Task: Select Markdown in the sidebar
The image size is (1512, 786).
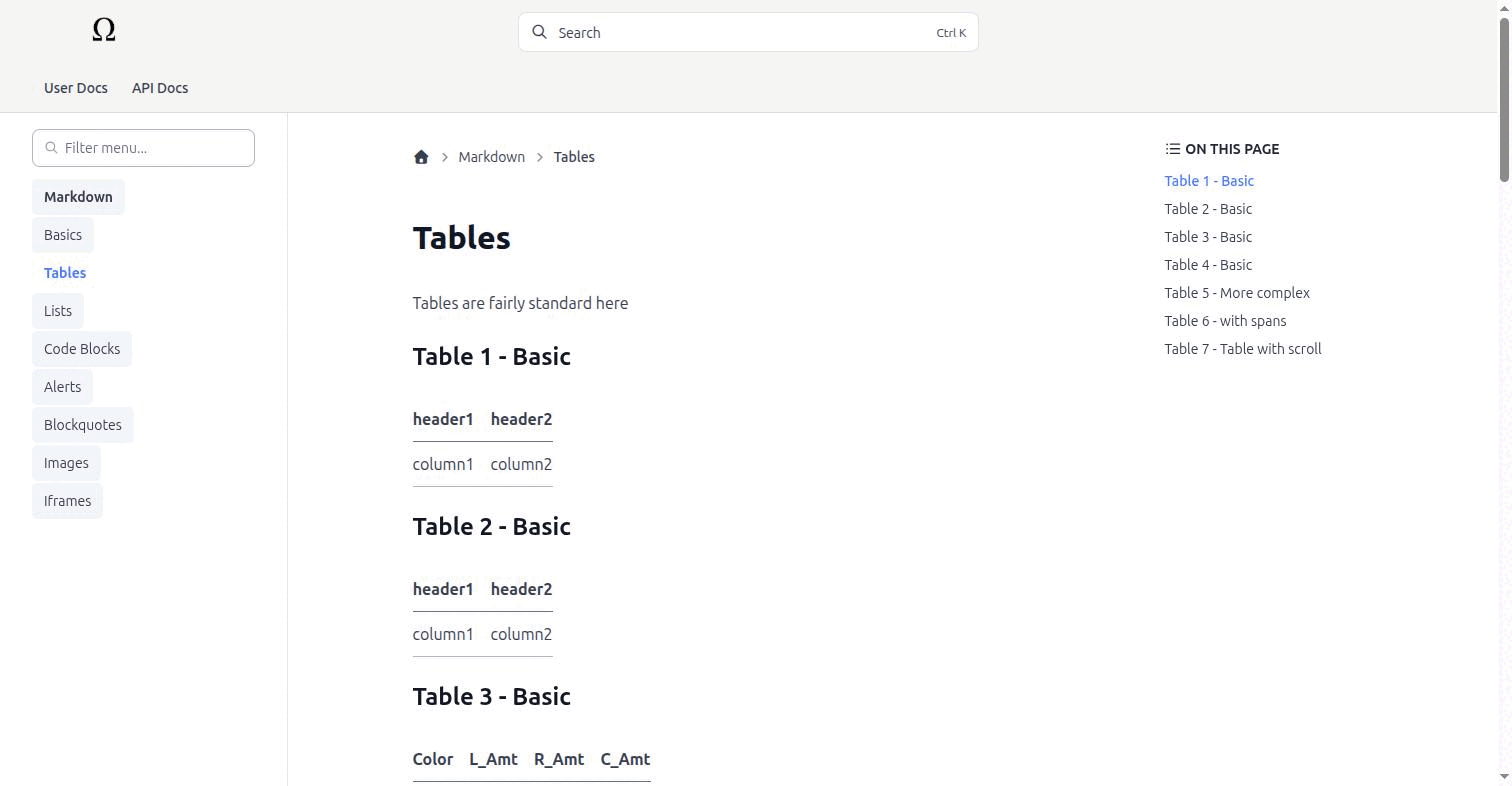Action: 78,197
